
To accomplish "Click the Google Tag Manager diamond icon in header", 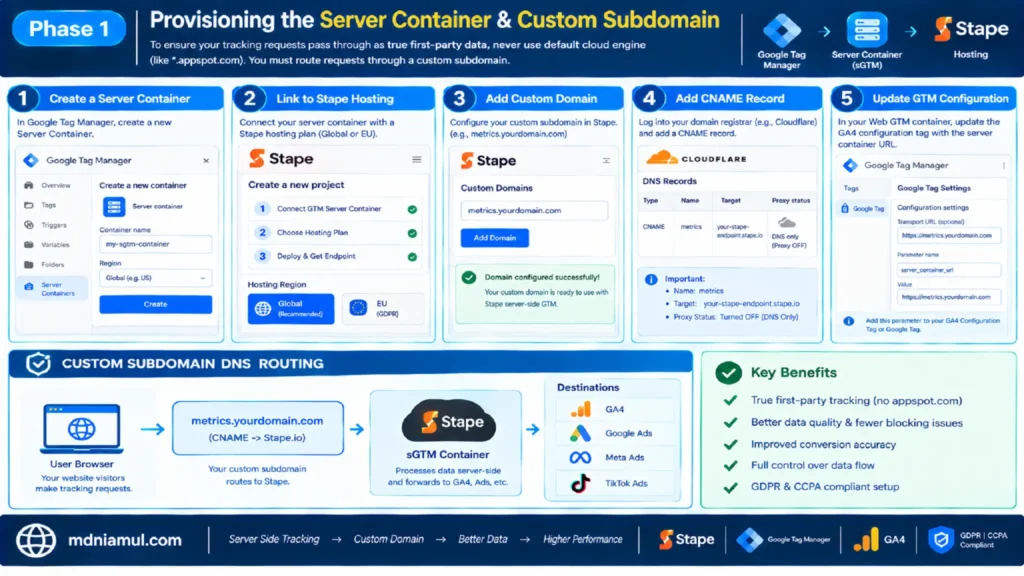I will pyautogui.click(x=782, y=29).
